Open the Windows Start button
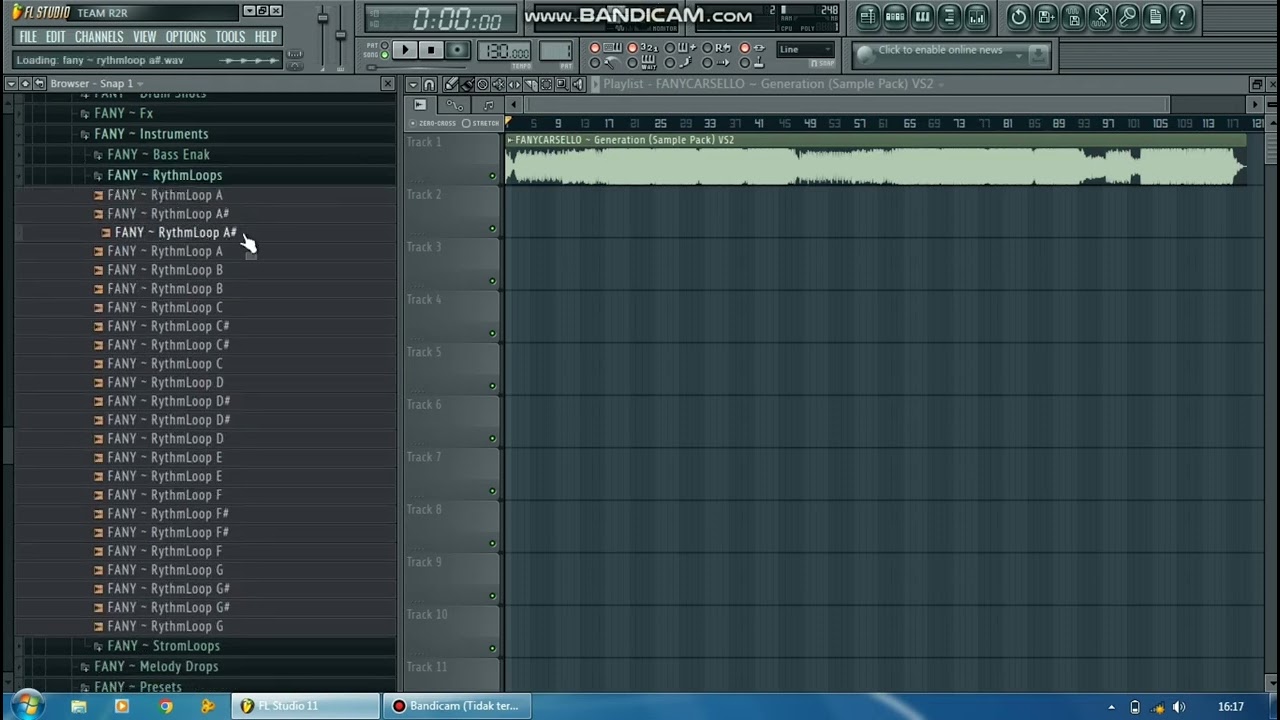Viewport: 1280px width, 720px height. [26, 705]
